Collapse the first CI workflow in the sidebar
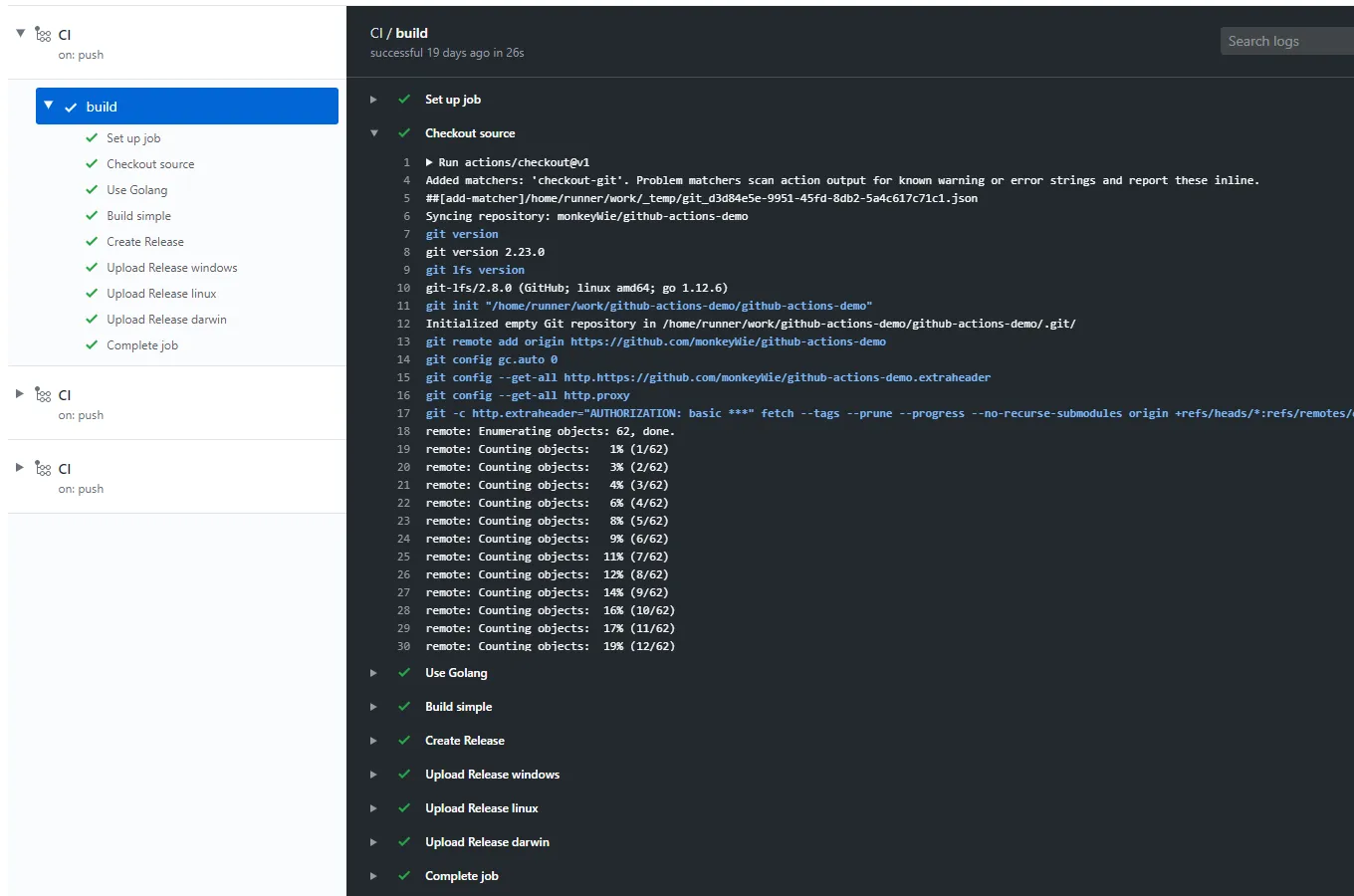Screen dimensions: 1354x896 [x=20, y=34]
